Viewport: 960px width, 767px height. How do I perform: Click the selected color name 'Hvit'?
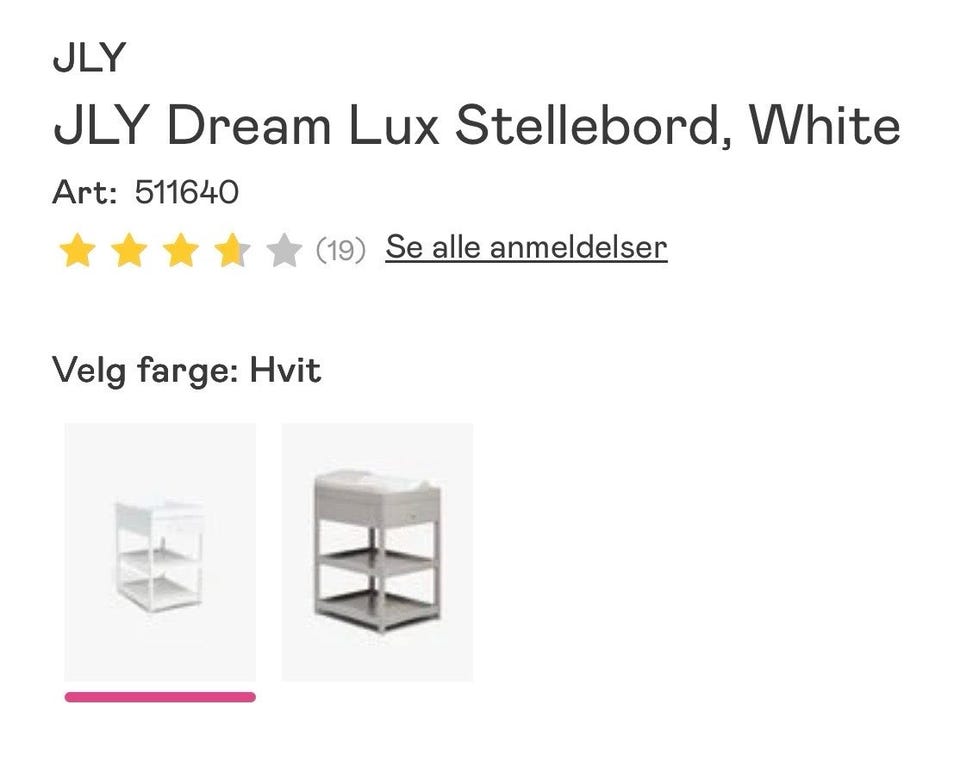[285, 371]
